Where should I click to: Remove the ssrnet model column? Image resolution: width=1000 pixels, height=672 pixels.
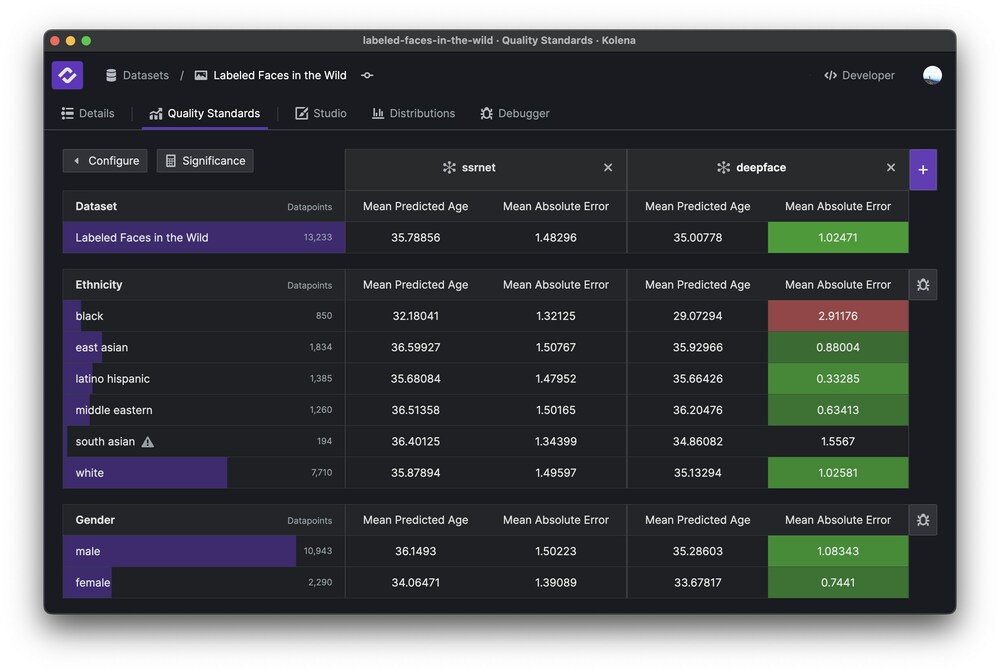pos(607,167)
